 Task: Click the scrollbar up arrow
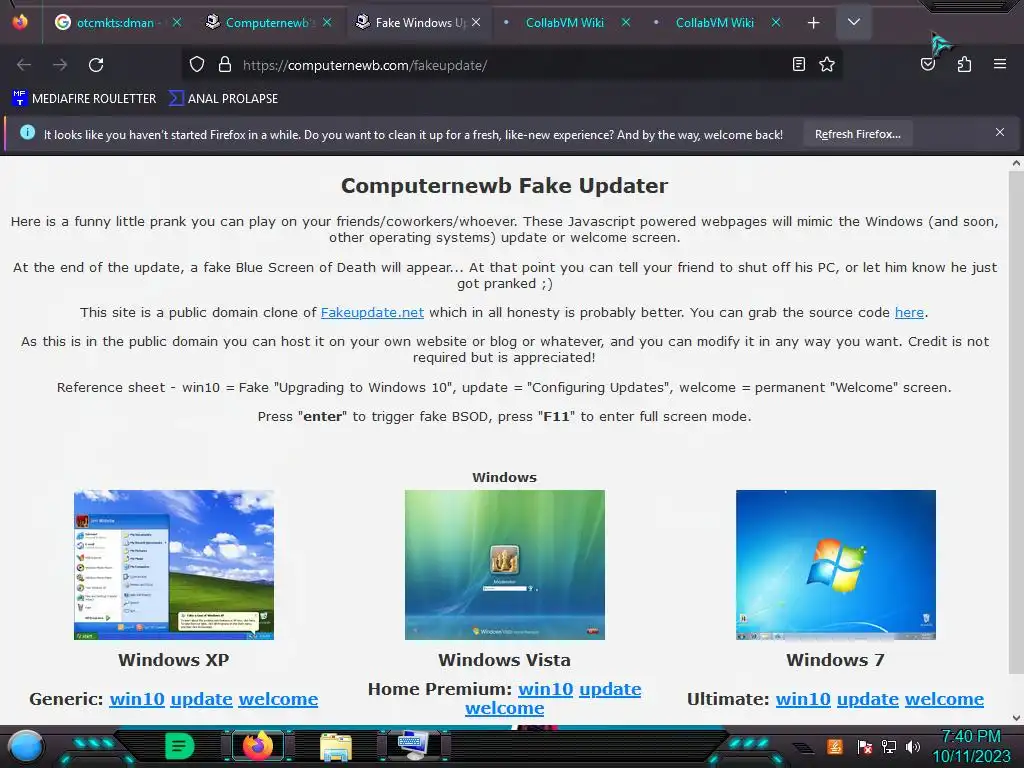[x=1016, y=163]
